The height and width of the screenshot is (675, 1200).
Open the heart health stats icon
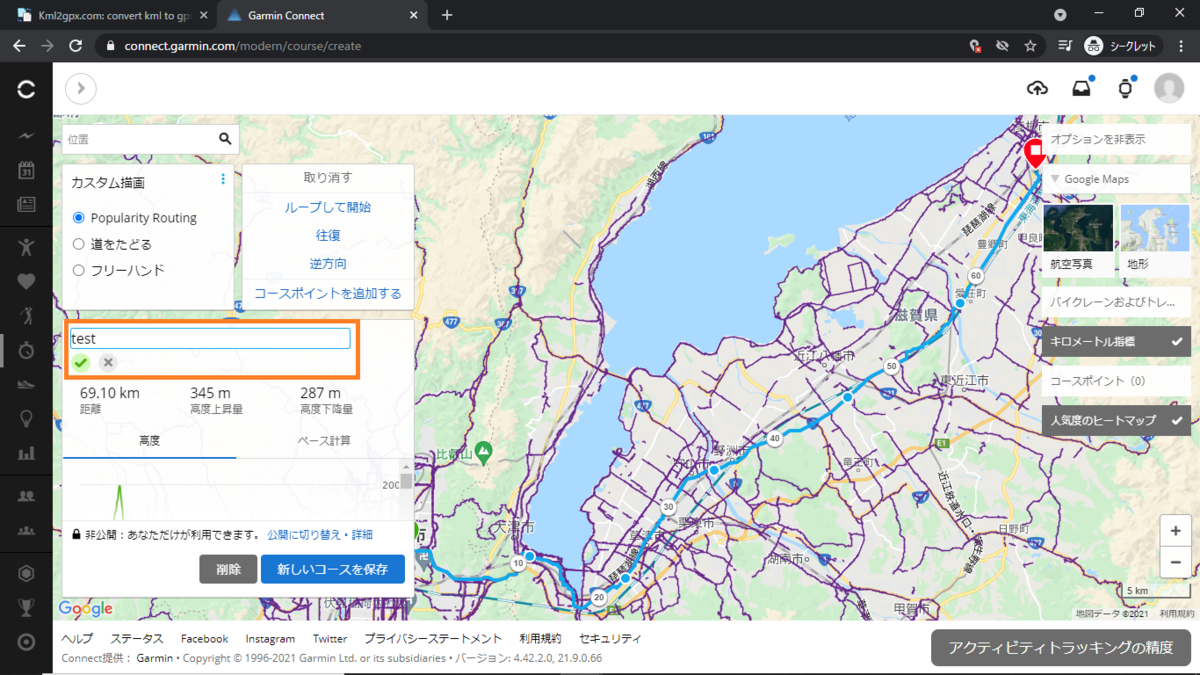tap(26, 281)
